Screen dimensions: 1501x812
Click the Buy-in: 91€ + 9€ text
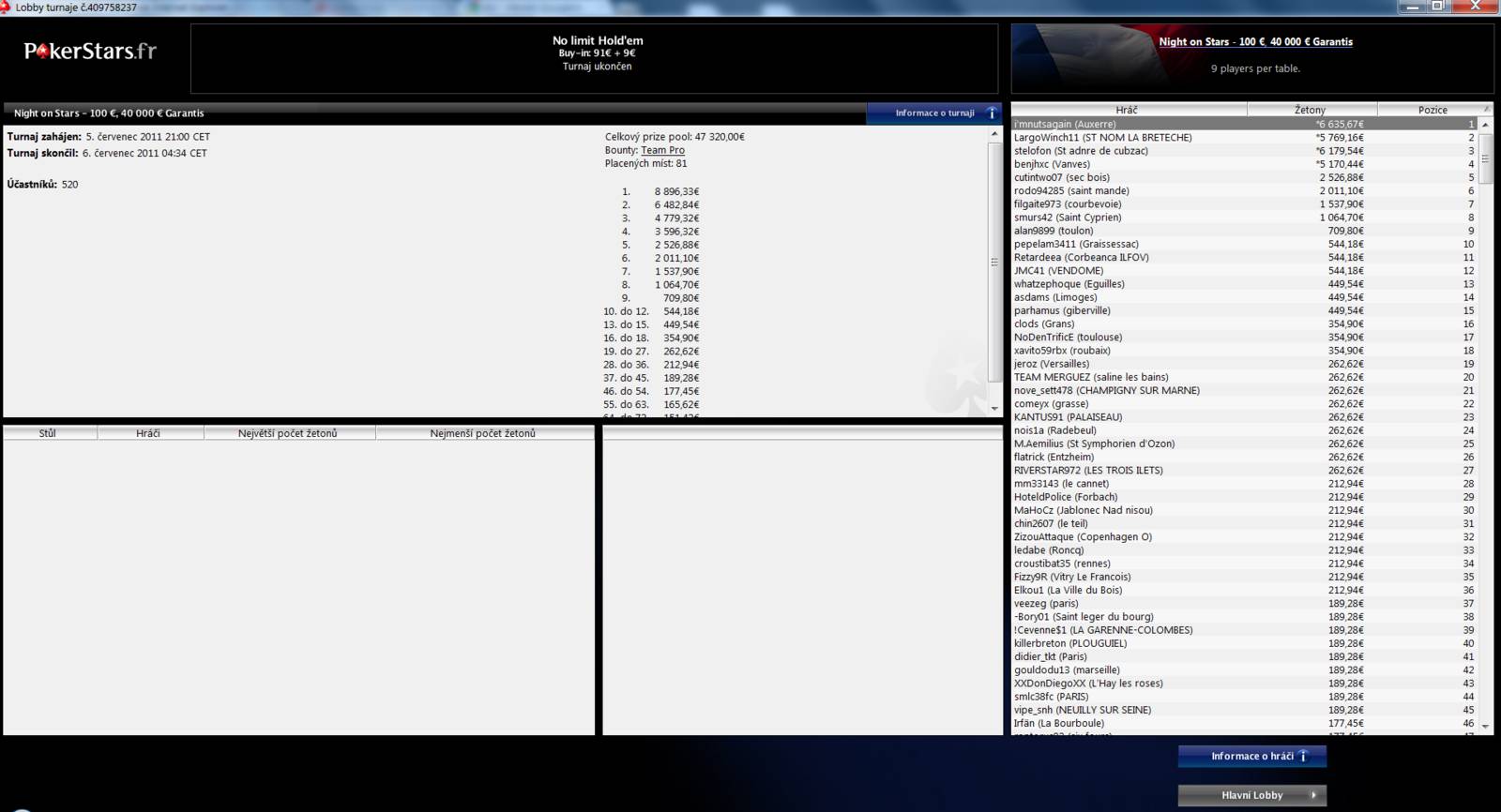pyautogui.click(x=597, y=53)
